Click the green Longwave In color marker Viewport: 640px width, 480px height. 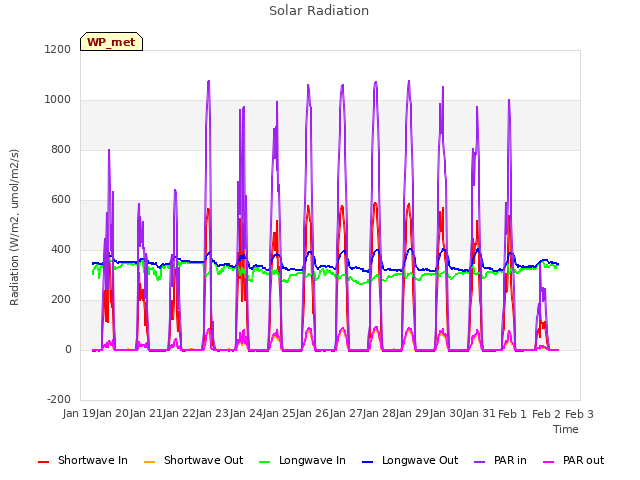click(x=264, y=462)
